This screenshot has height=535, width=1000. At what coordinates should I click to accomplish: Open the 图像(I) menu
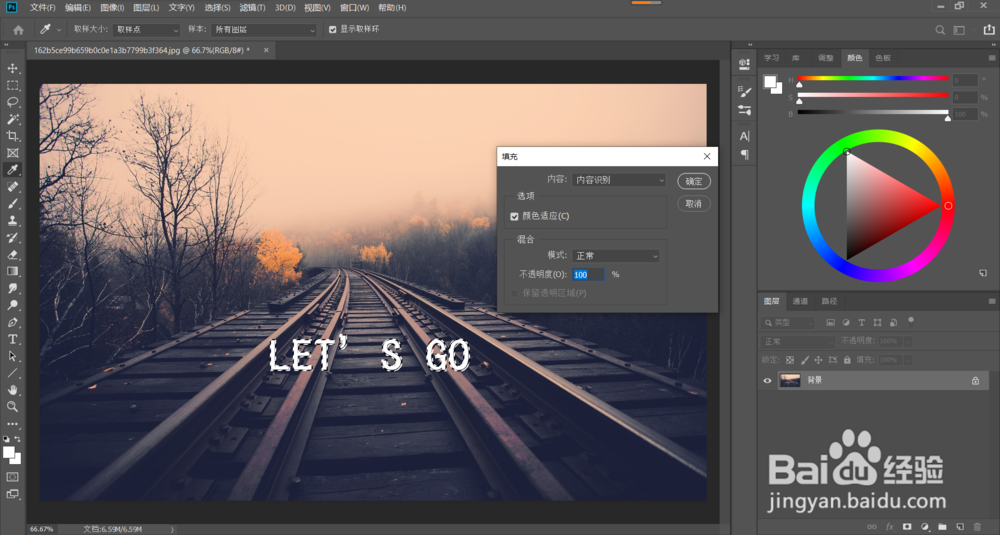[112, 8]
